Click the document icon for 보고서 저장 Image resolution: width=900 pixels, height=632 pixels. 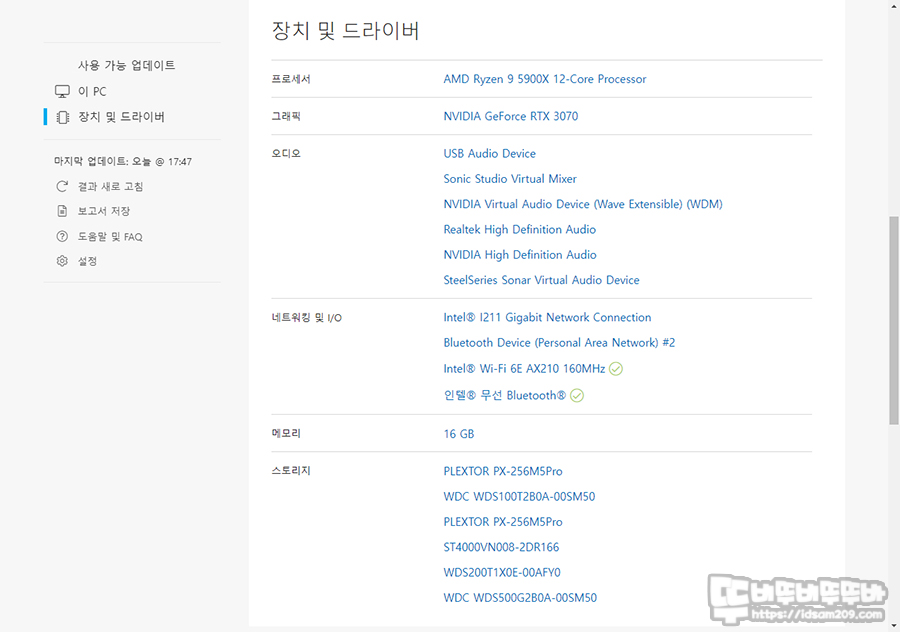coord(62,211)
